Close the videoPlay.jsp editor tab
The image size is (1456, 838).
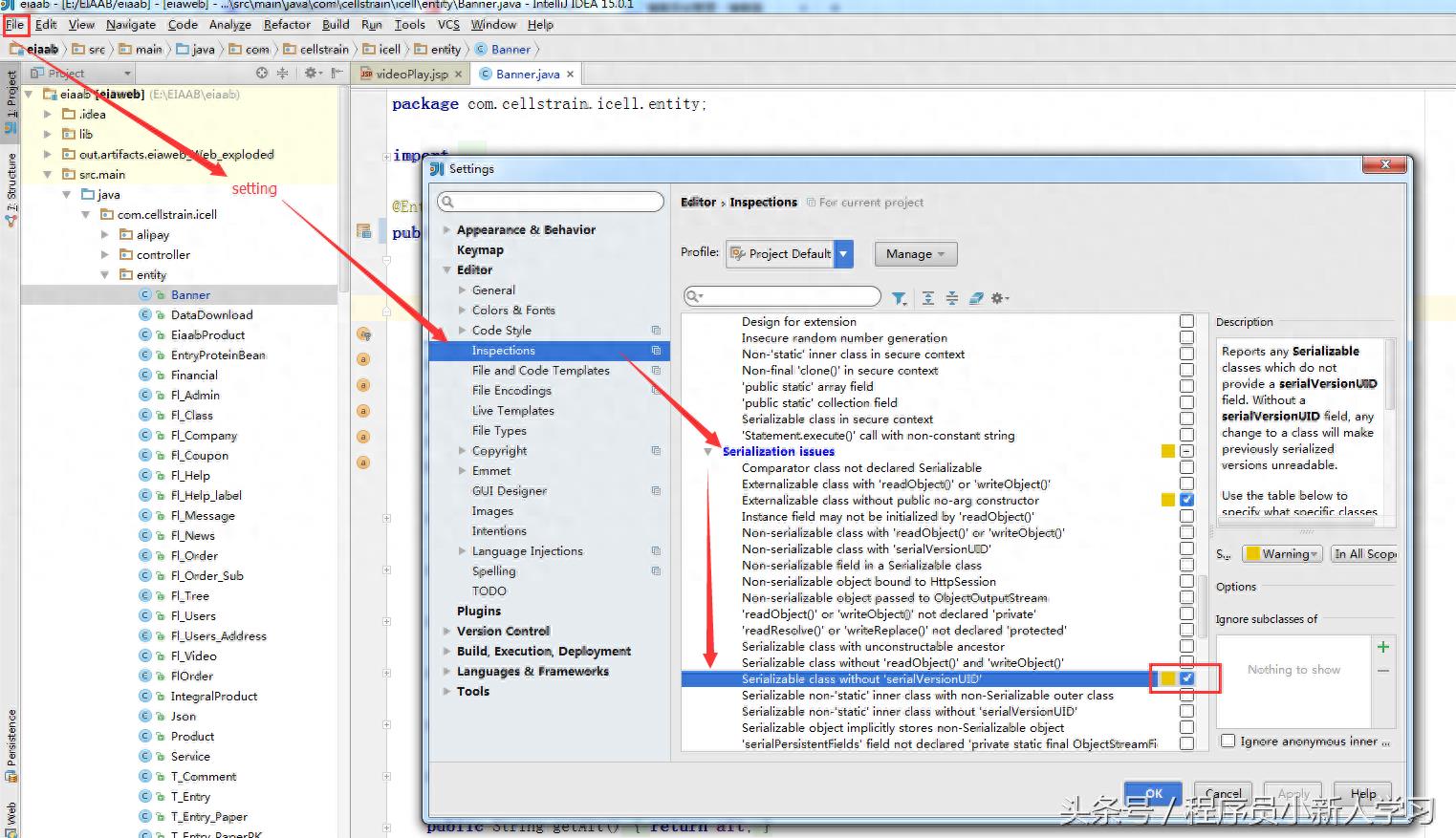point(458,74)
